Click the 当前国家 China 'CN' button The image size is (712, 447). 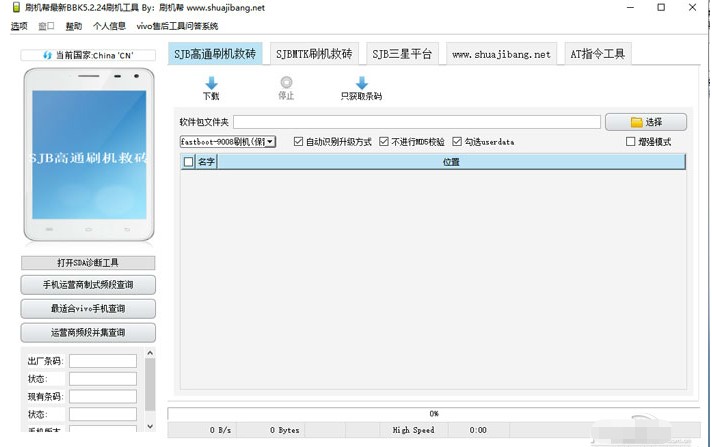[x=88, y=55]
